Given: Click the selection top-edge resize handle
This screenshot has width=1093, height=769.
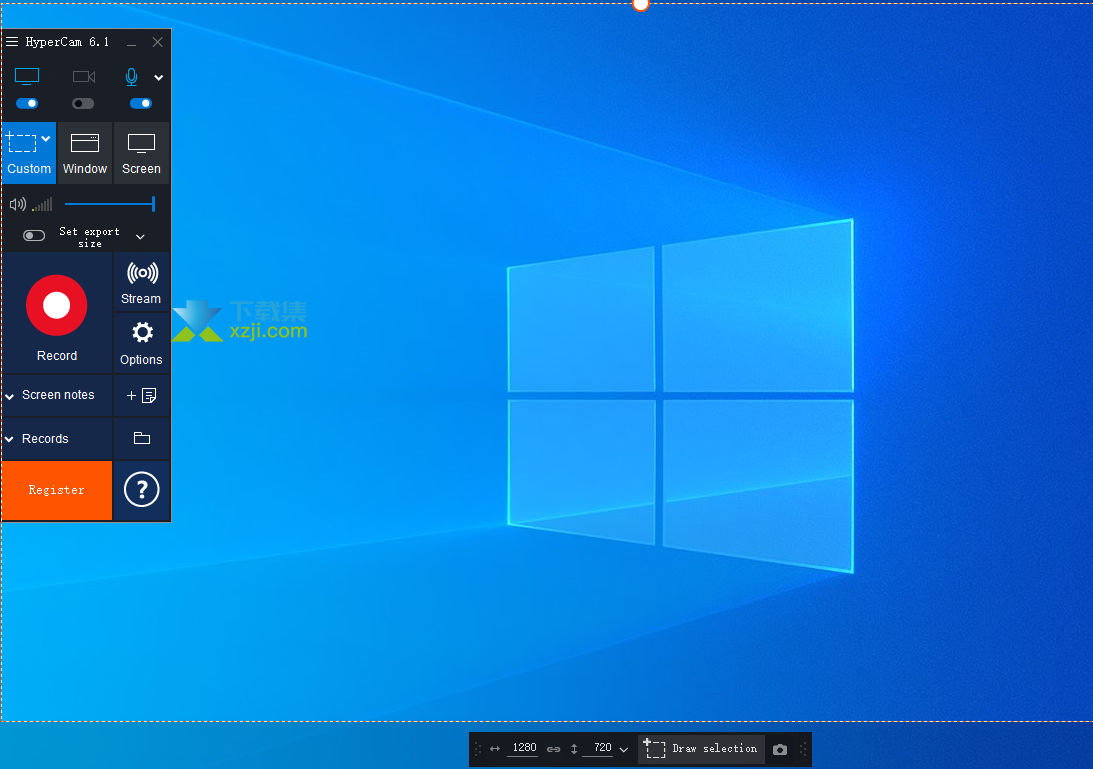Looking at the screenshot, I should coord(641,3).
